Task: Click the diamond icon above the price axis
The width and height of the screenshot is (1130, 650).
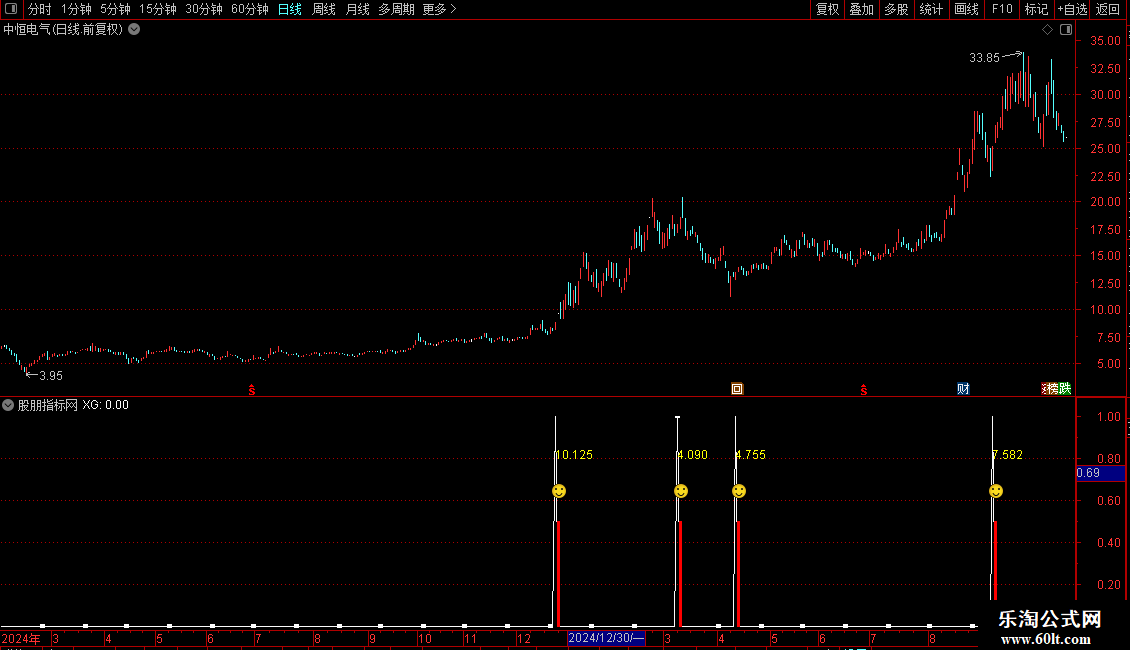Action: [x=1047, y=30]
